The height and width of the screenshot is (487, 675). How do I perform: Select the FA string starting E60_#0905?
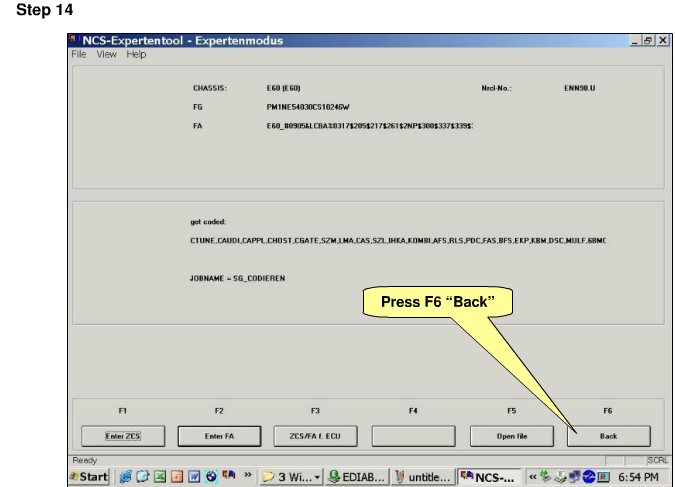369,126
